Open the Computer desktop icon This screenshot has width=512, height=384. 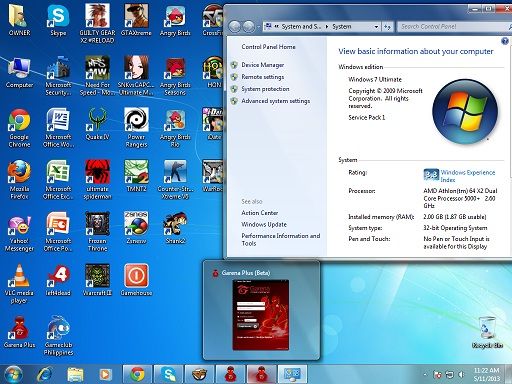pos(19,72)
